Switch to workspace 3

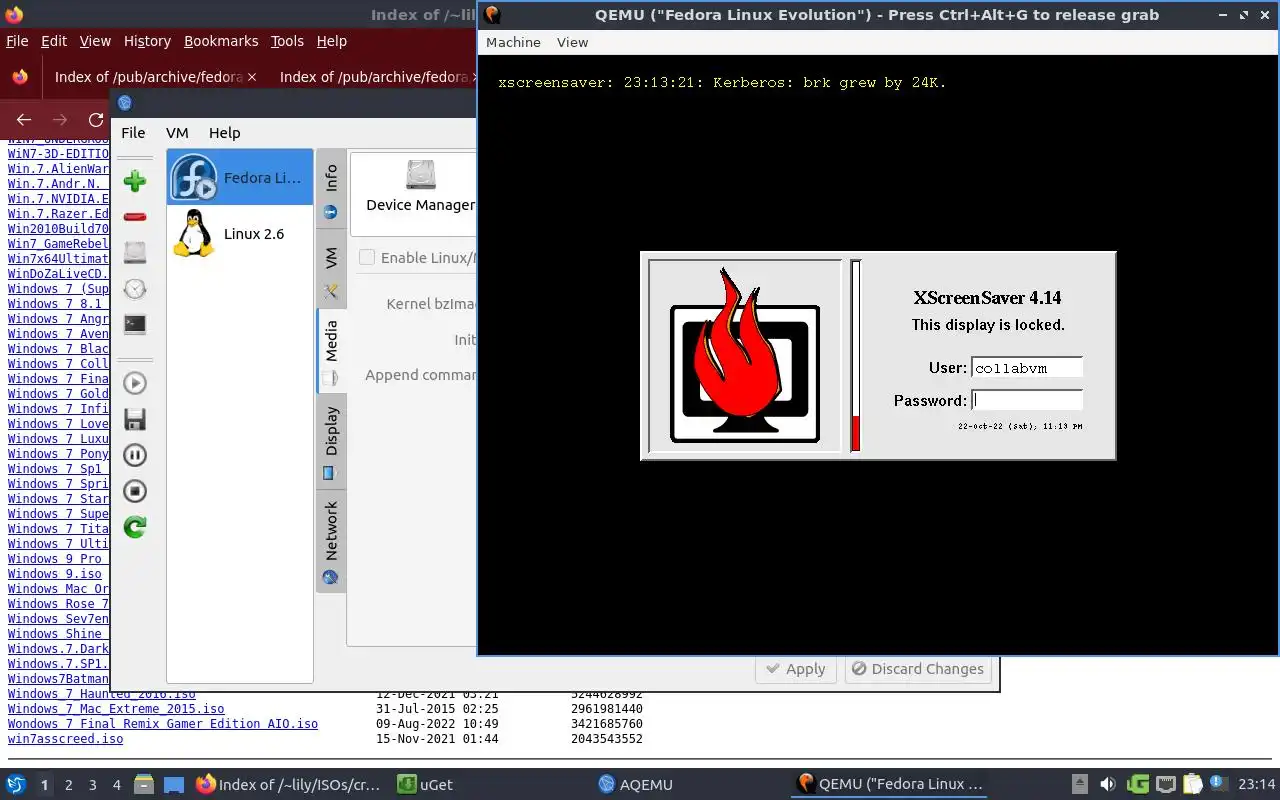point(92,785)
